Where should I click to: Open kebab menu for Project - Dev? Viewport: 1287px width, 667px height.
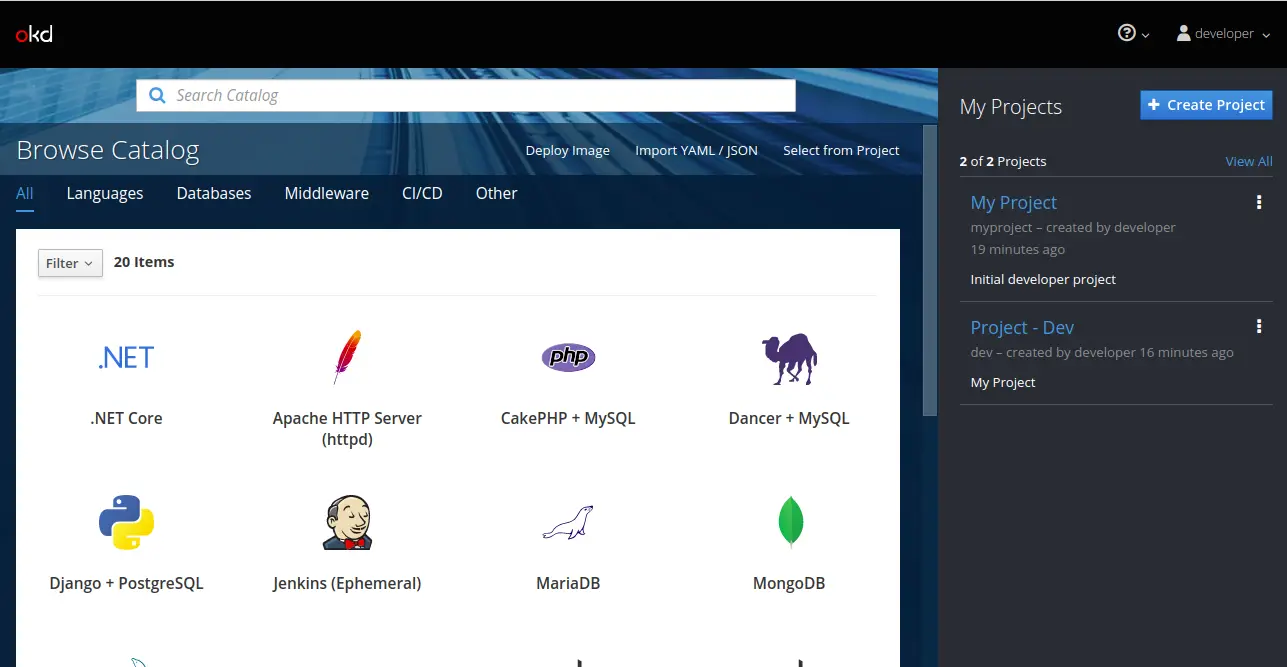(1258, 326)
